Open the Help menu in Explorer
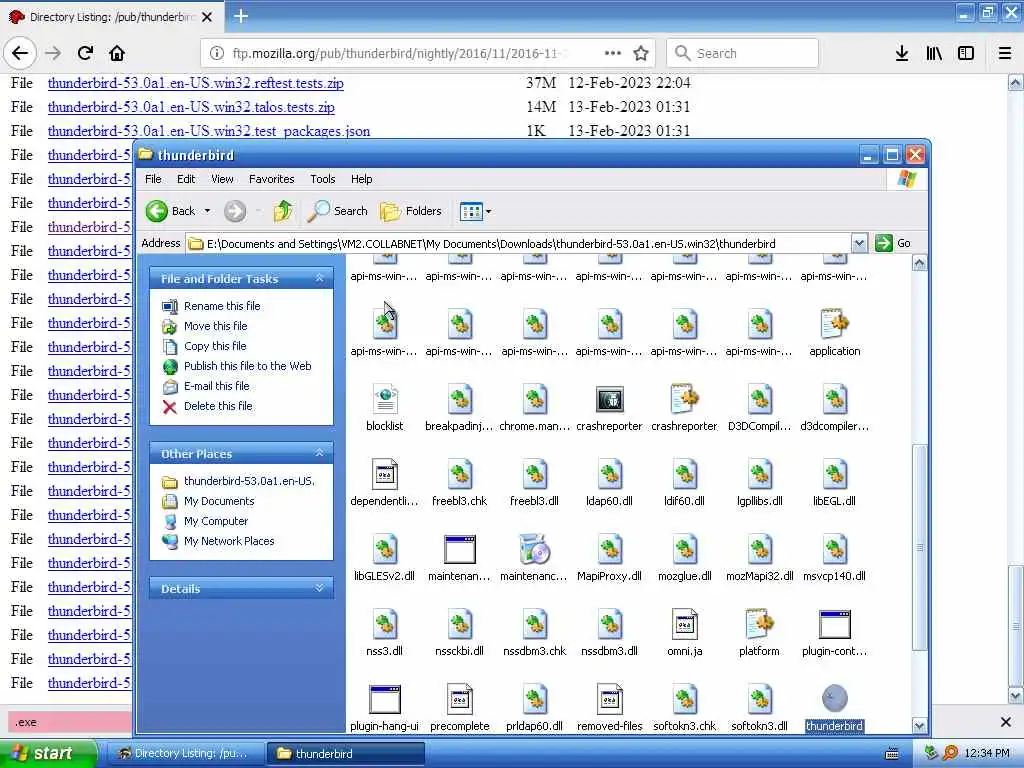 pos(361,179)
